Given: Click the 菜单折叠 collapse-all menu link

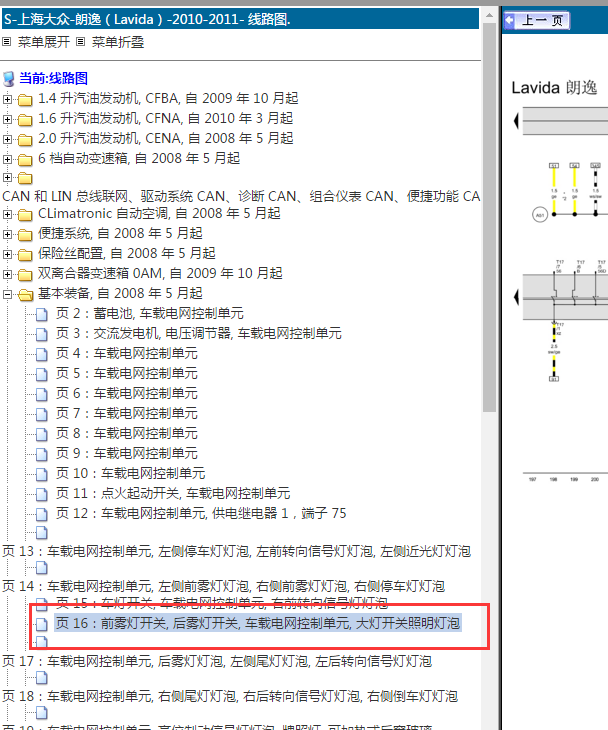Looking at the screenshot, I should click(x=118, y=42).
